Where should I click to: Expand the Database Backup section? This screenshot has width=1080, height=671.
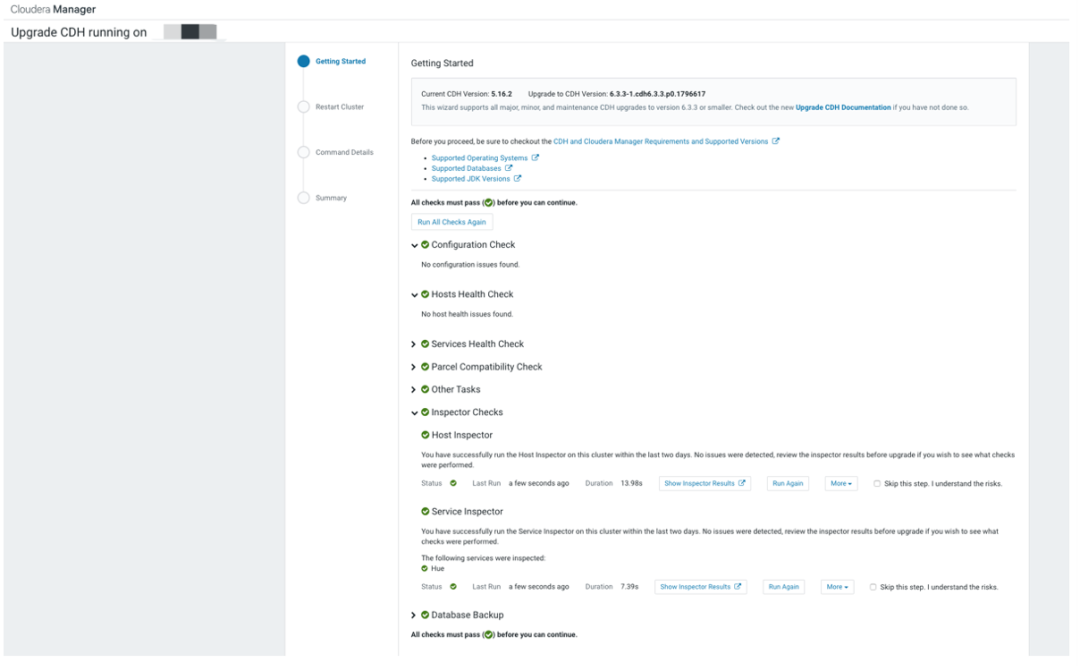coord(413,615)
